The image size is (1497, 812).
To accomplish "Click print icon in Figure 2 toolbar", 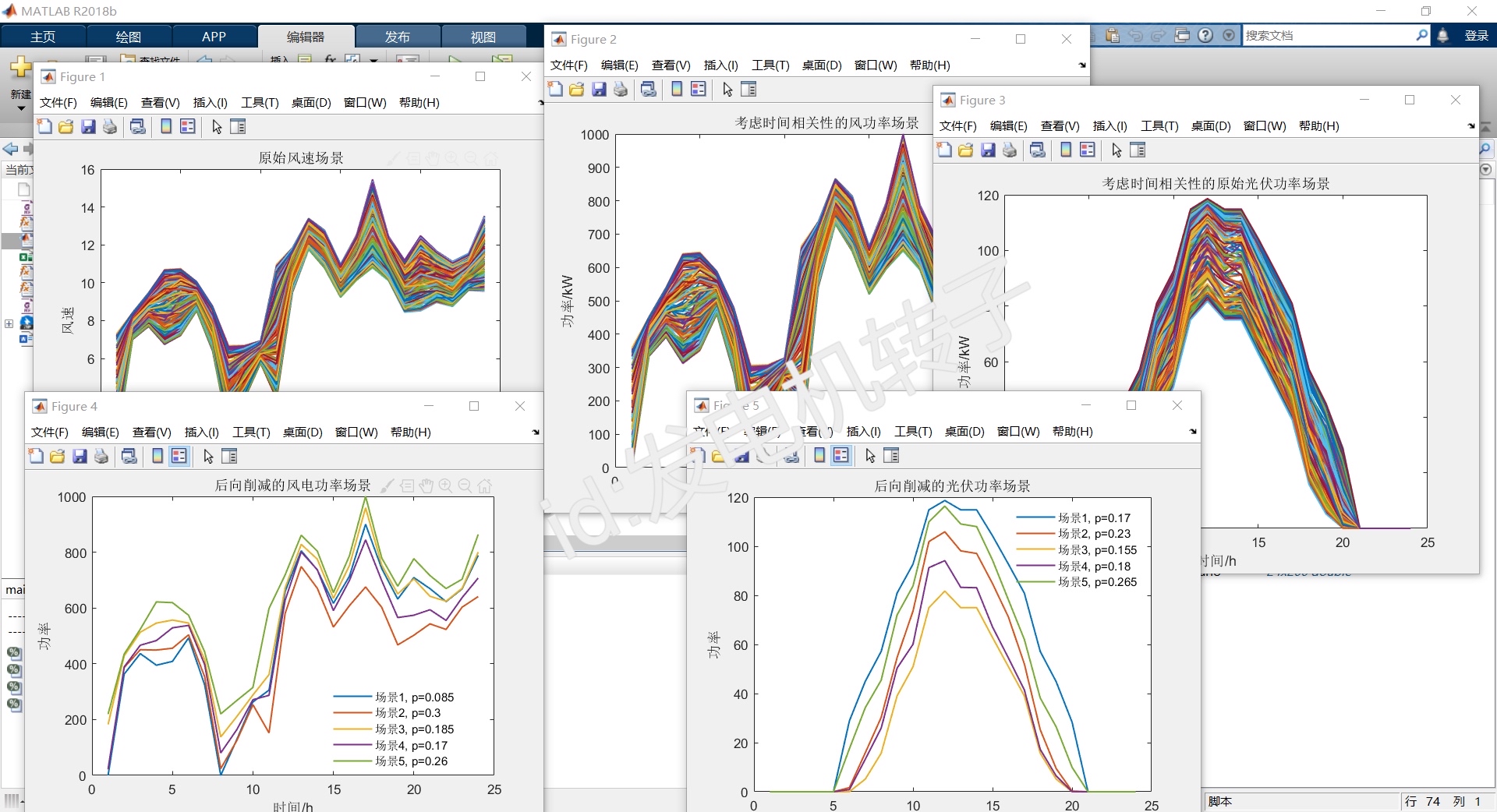I will click(x=621, y=89).
